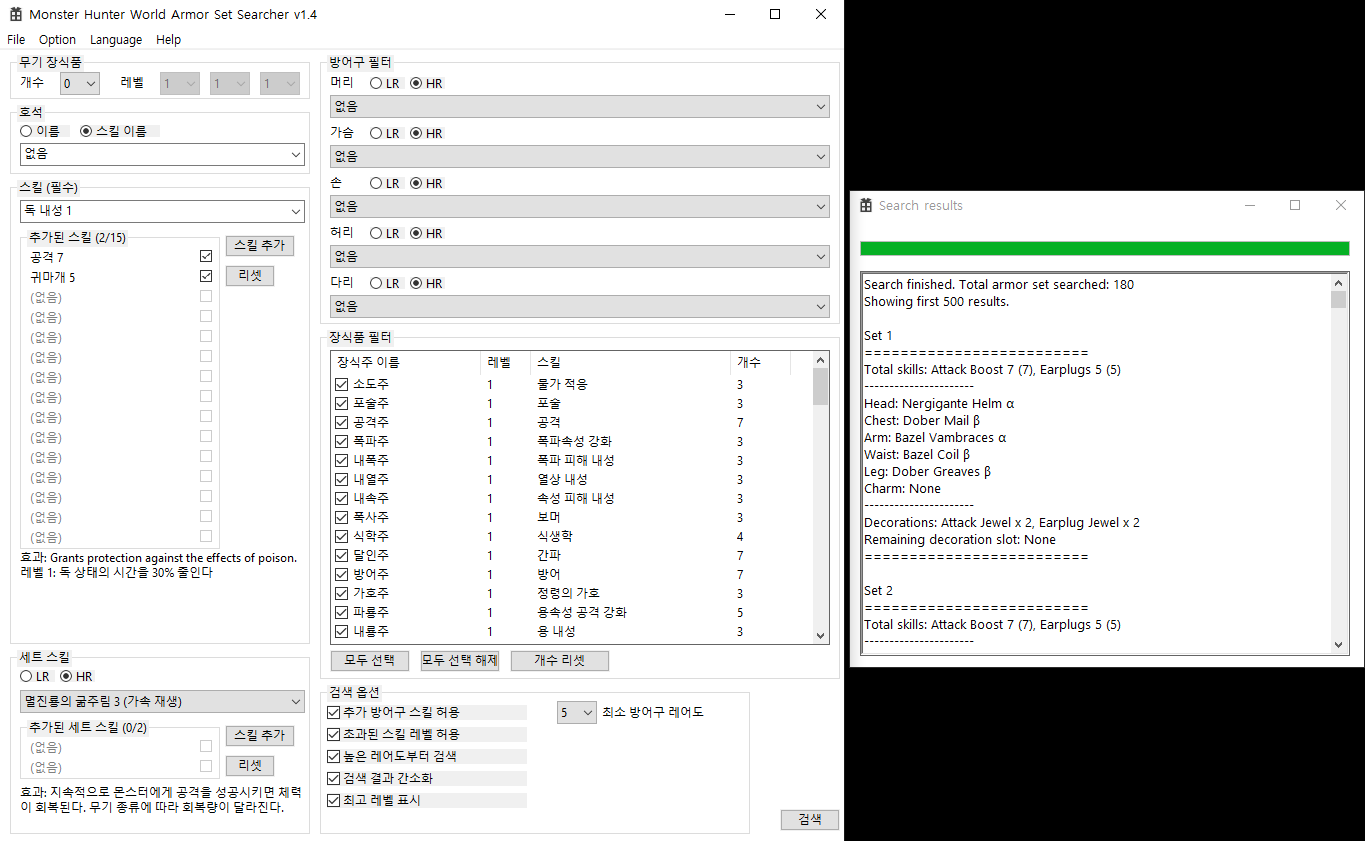1365x841 pixels.
Task: Click the 장식주 이름 column header
Action: (406, 362)
